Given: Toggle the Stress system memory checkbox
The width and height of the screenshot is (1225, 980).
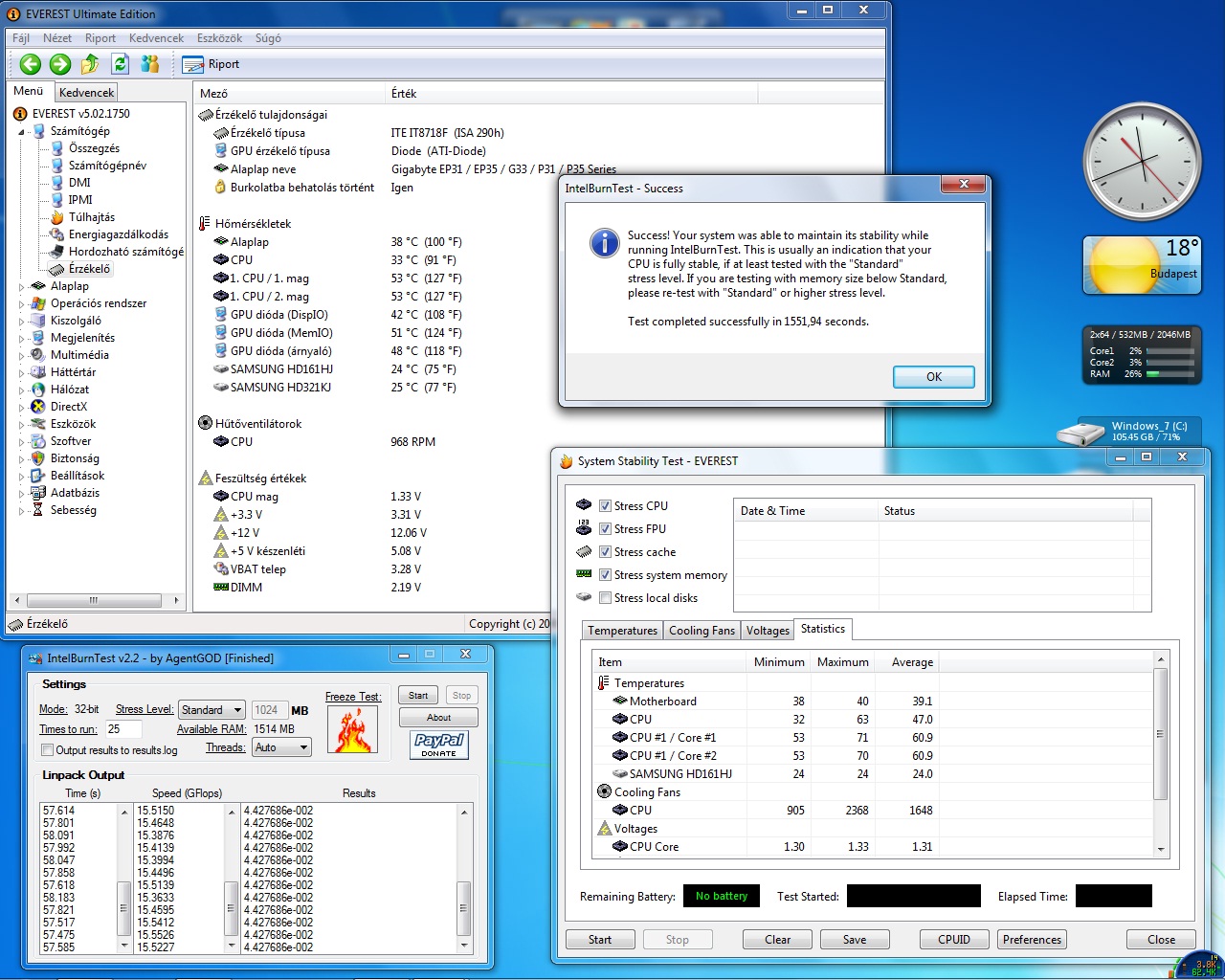Looking at the screenshot, I should tap(605, 574).
